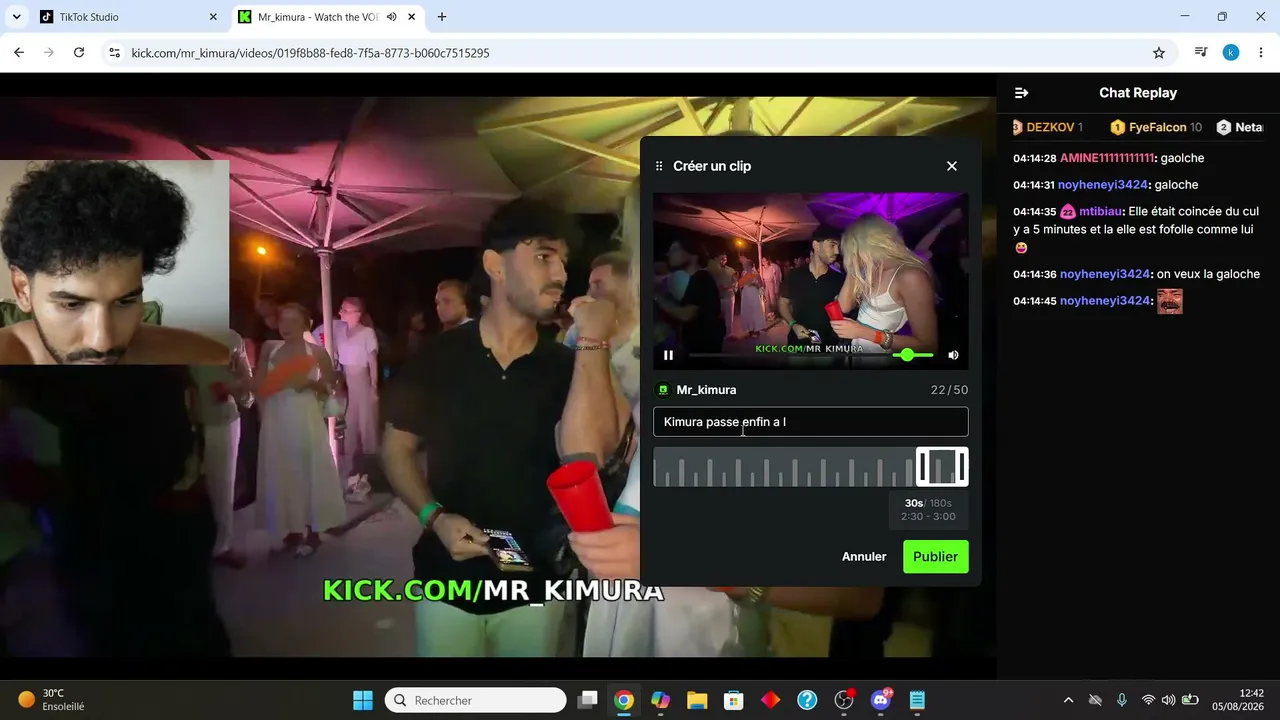
Task: Open Notepad from the taskbar
Action: click(x=917, y=700)
